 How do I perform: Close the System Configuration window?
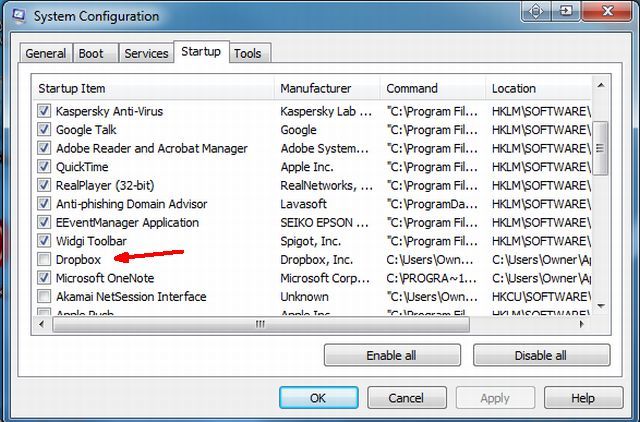pyautogui.click(x=608, y=10)
